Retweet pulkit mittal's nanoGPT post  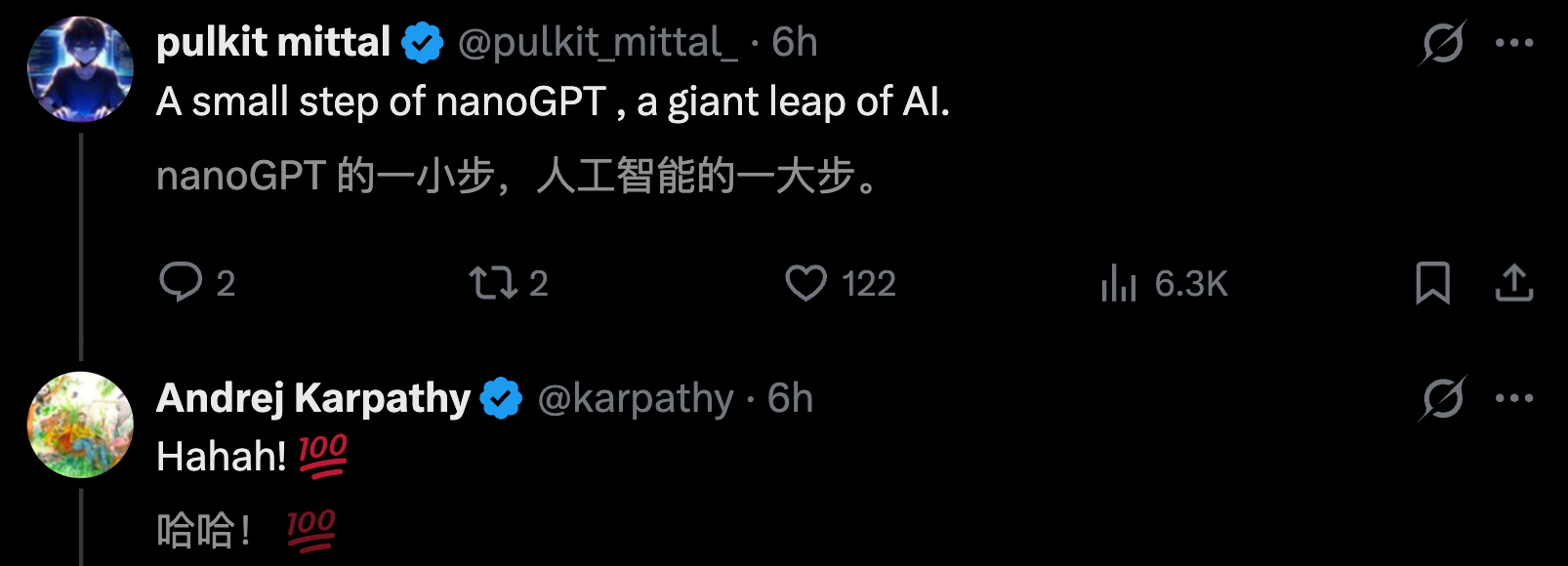coord(493,283)
